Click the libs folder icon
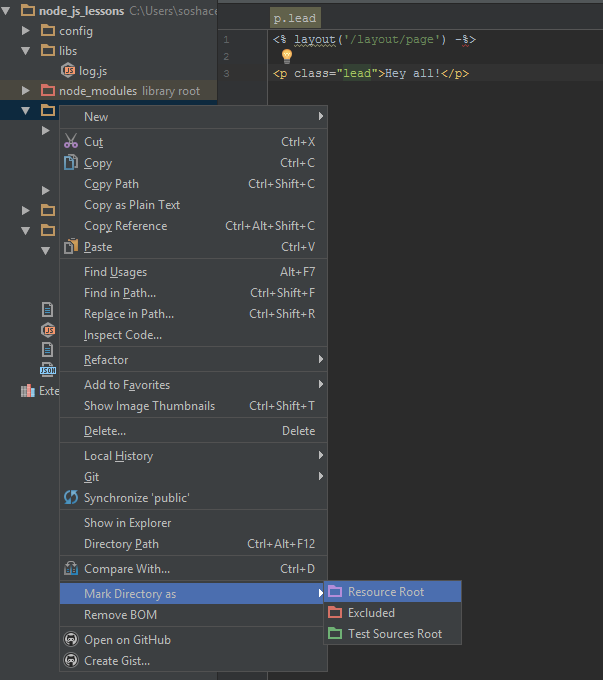The width and height of the screenshot is (603, 680). pyautogui.click(x=48, y=50)
